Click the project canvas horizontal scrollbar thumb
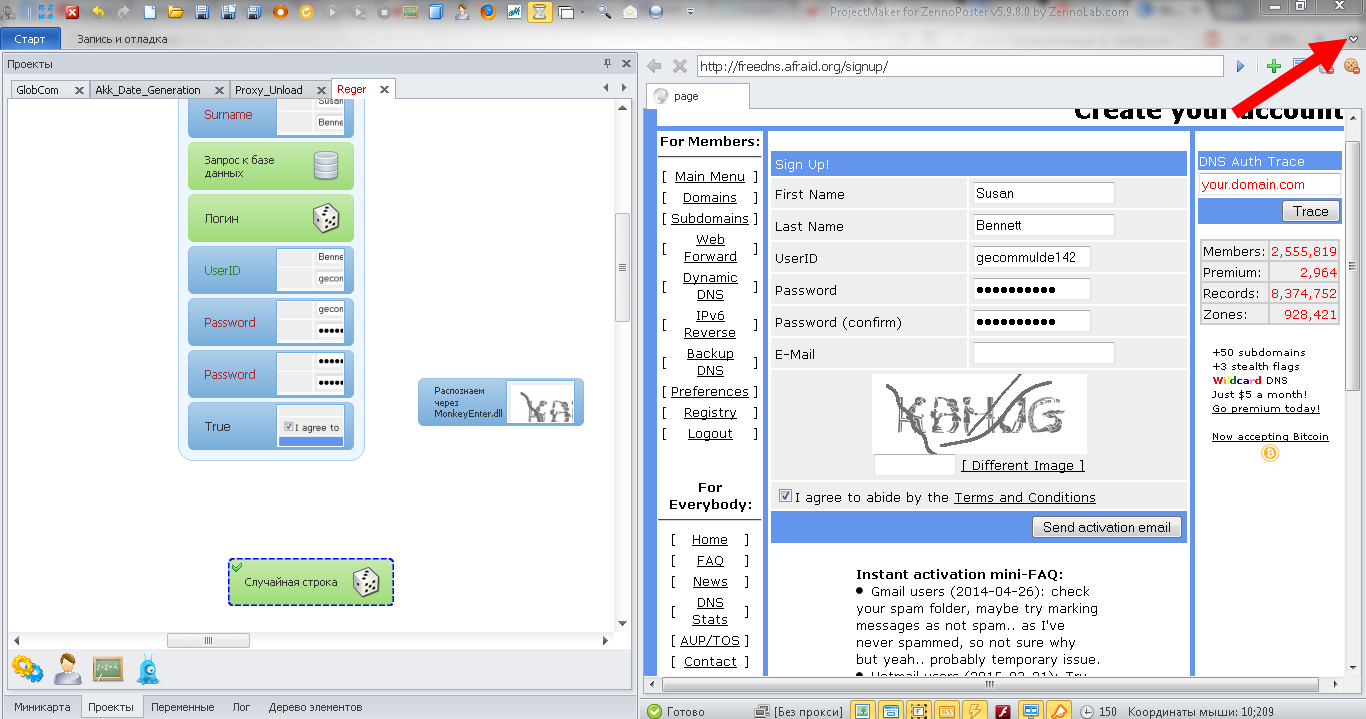Image resolution: width=1366 pixels, height=719 pixels. coord(208,640)
